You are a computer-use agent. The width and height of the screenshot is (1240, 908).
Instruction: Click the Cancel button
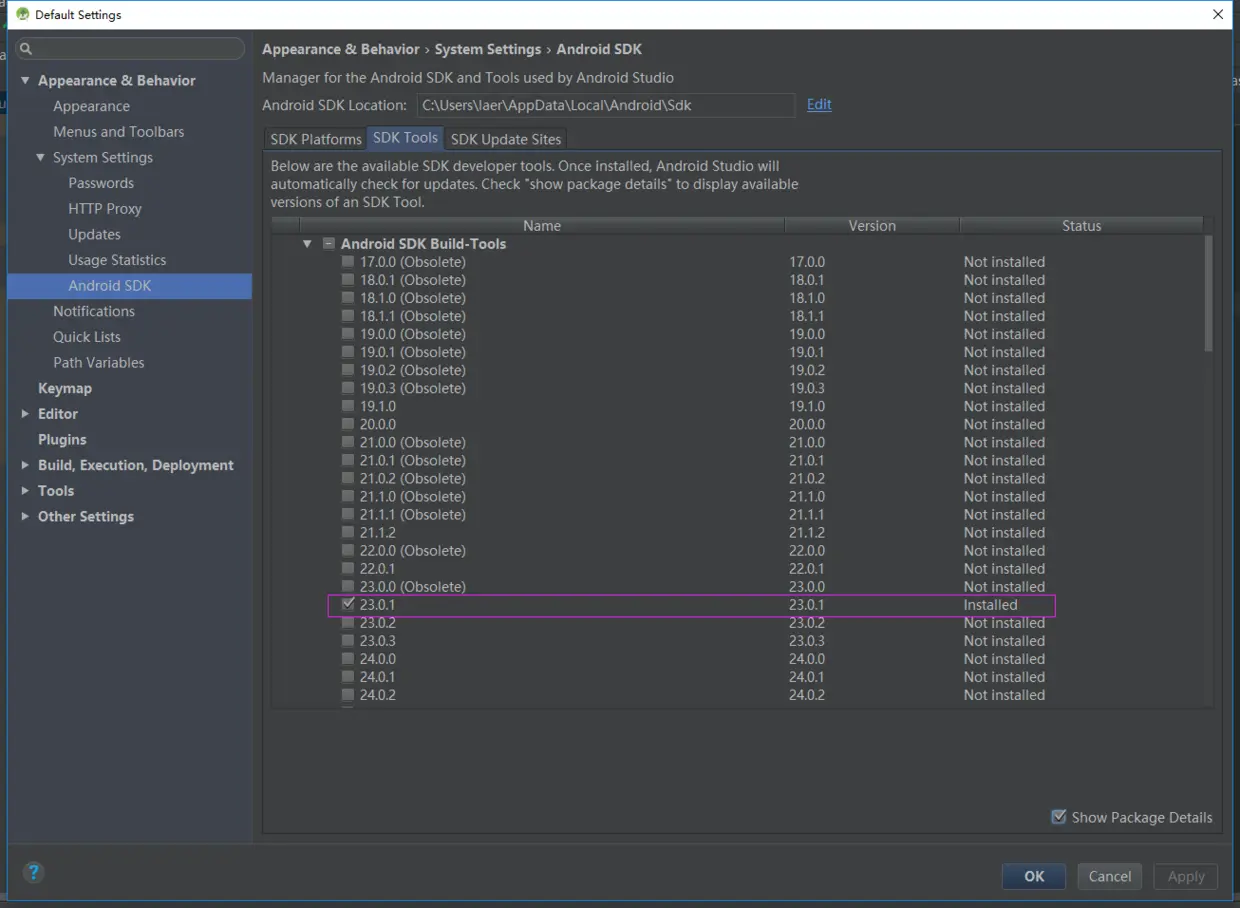pyautogui.click(x=1110, y=876)
